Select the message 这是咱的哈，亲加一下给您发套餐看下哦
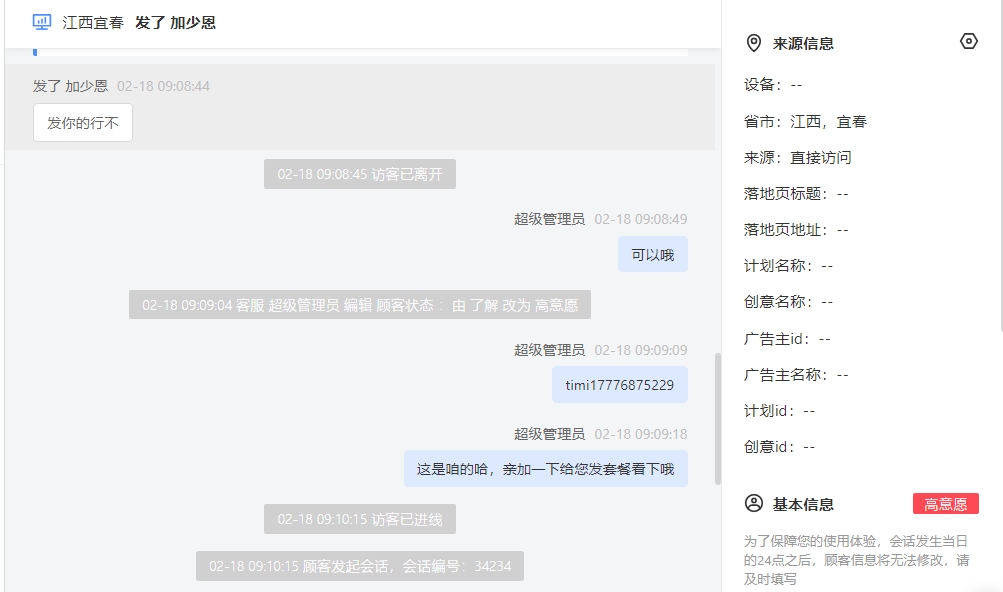1003x592 pixels. (546, 468)
